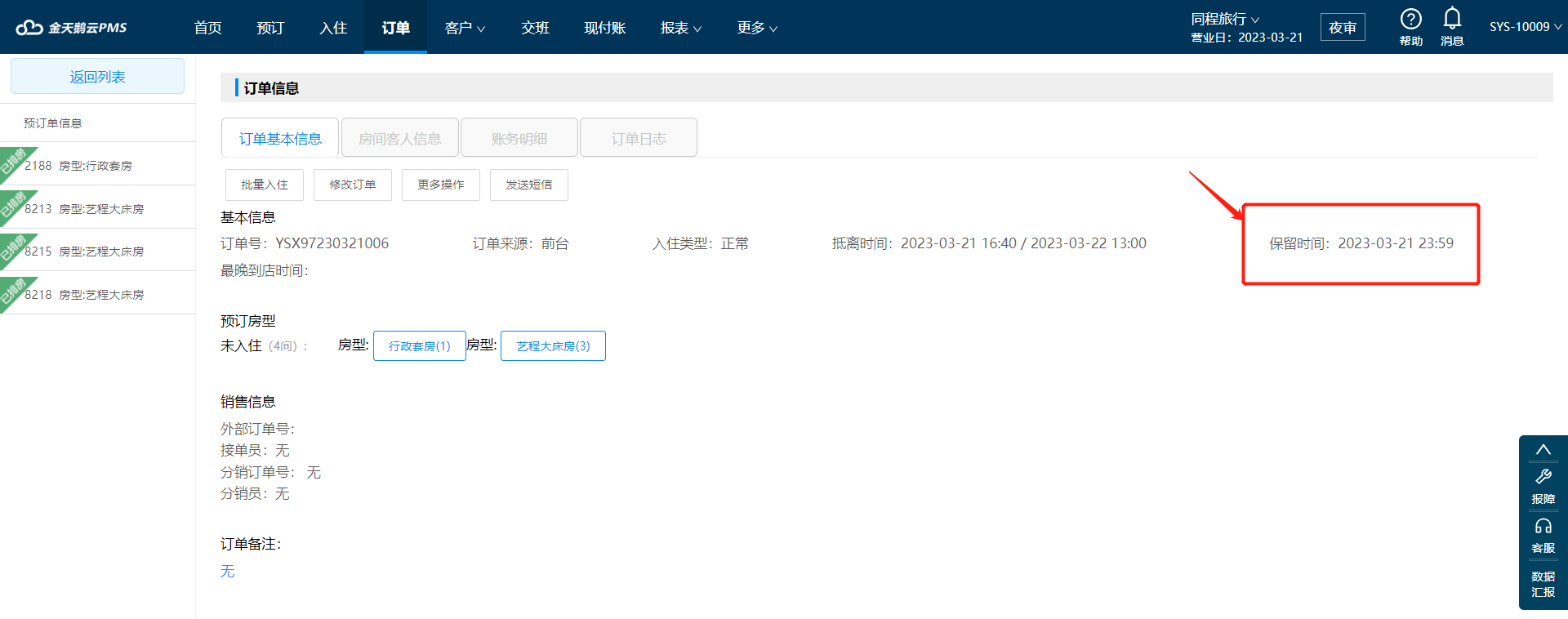Switch to the 订单日志 tab
Viewport: 1568px width, 619px height.
click(x=639, y=138)
